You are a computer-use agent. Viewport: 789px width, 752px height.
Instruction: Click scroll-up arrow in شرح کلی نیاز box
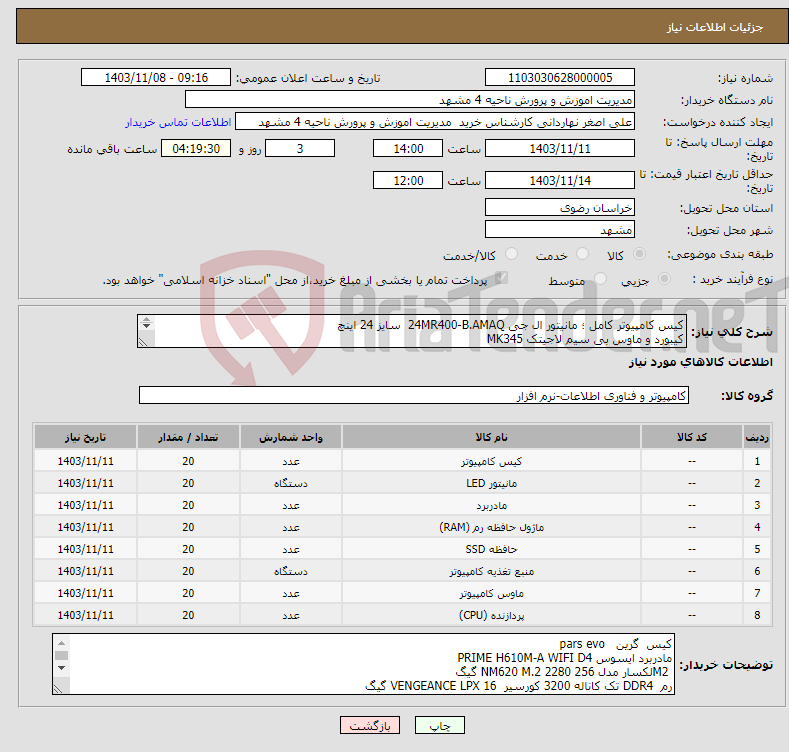[x=147, y=321]
